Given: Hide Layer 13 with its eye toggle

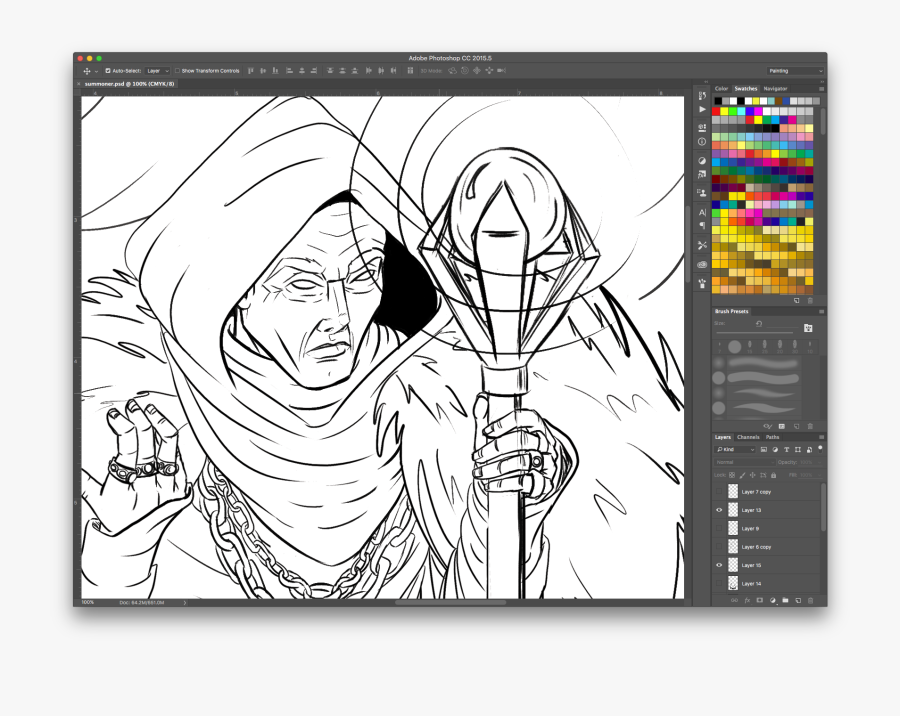Looking at the screenshot, I should [718, 510].
